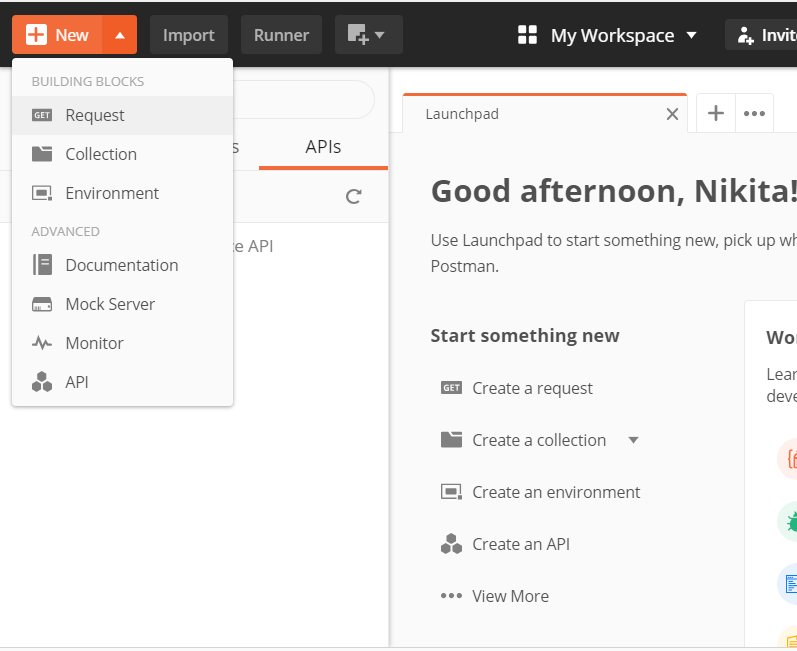797x651 pixels.
Task: Click Create a collection link
Action: pos(539,440)
